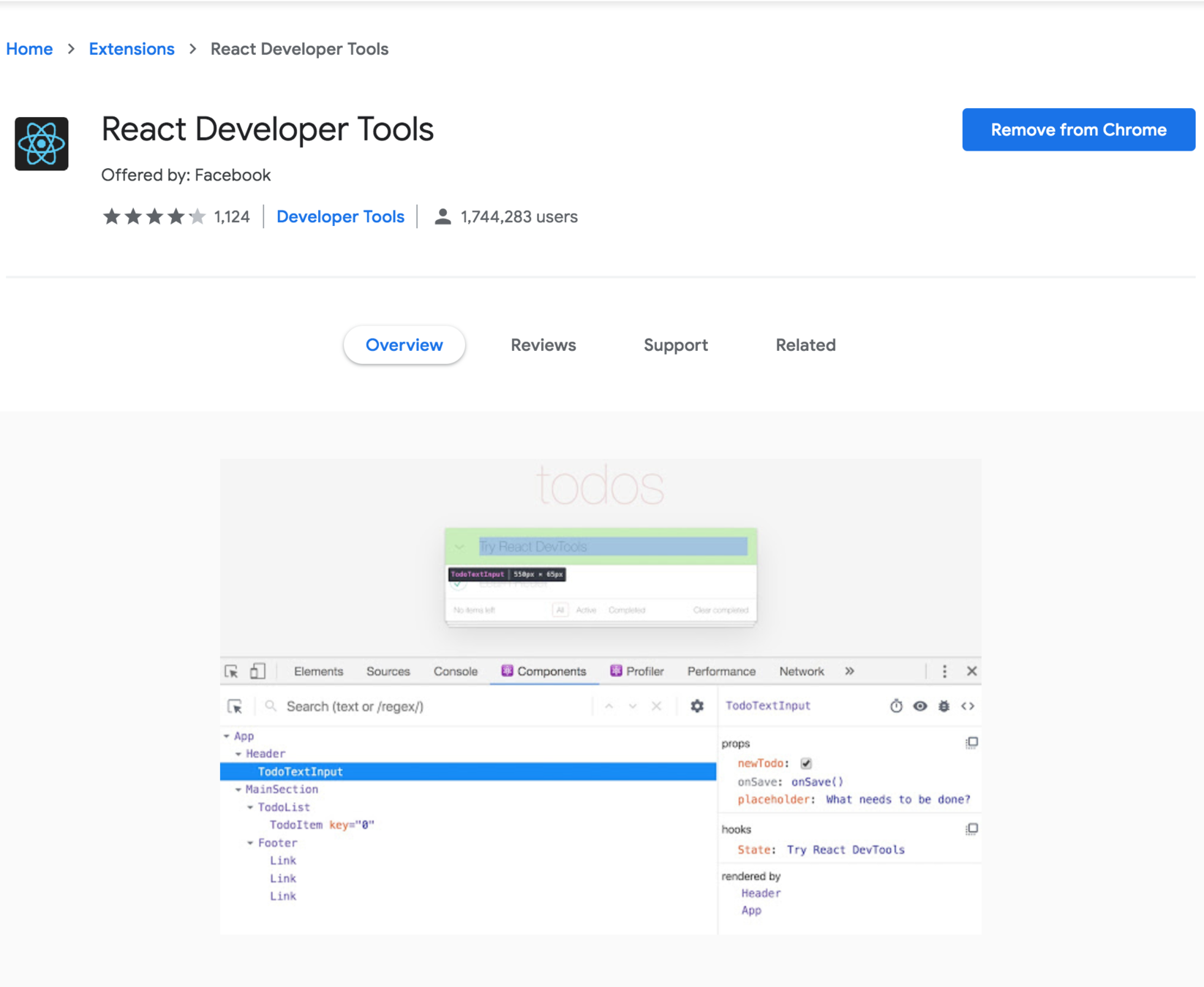
Task: Click the onSave() prop value
Action: [x=818, y=782]
